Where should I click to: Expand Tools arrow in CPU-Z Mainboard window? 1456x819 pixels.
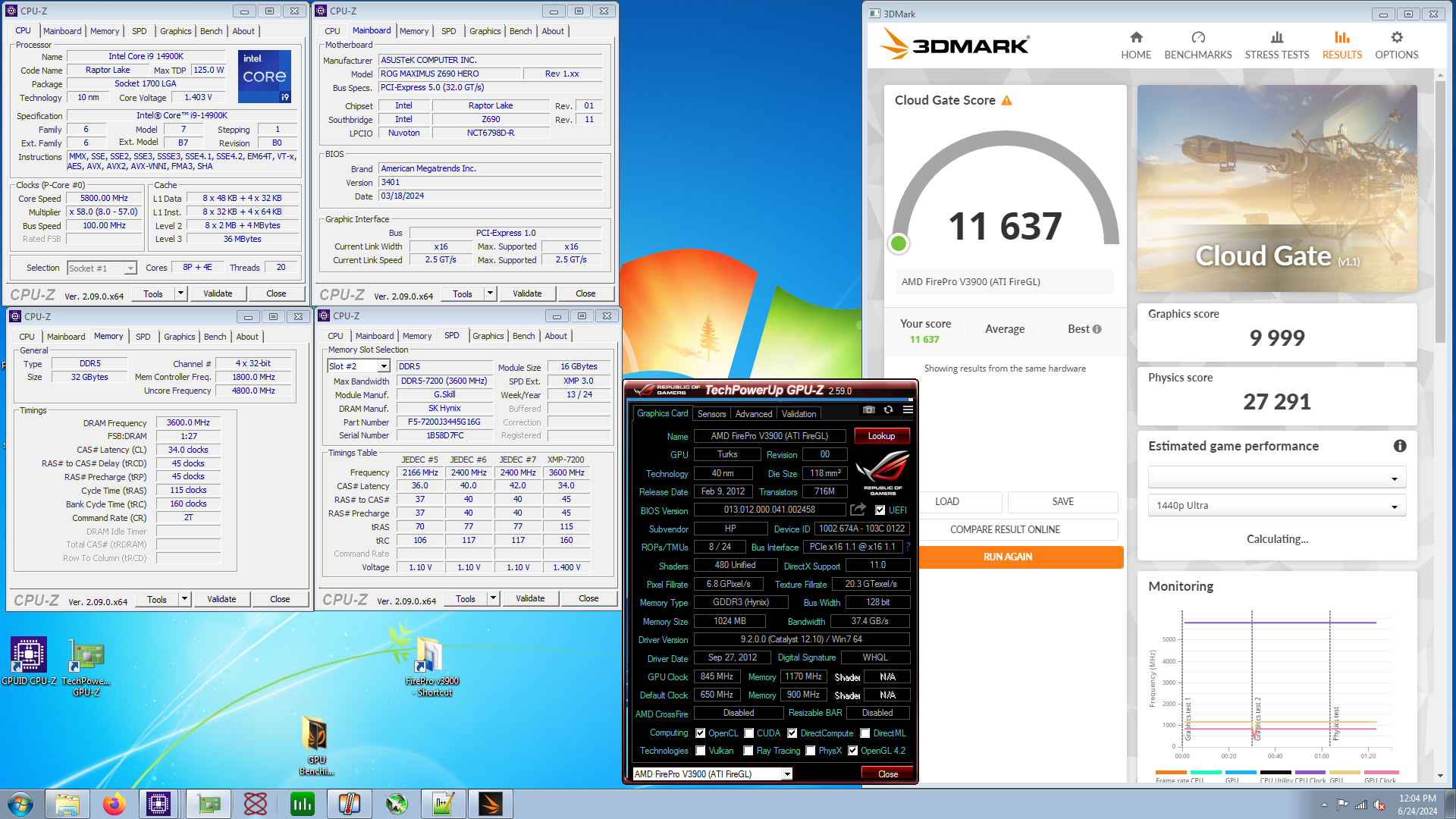pos(490,293)
